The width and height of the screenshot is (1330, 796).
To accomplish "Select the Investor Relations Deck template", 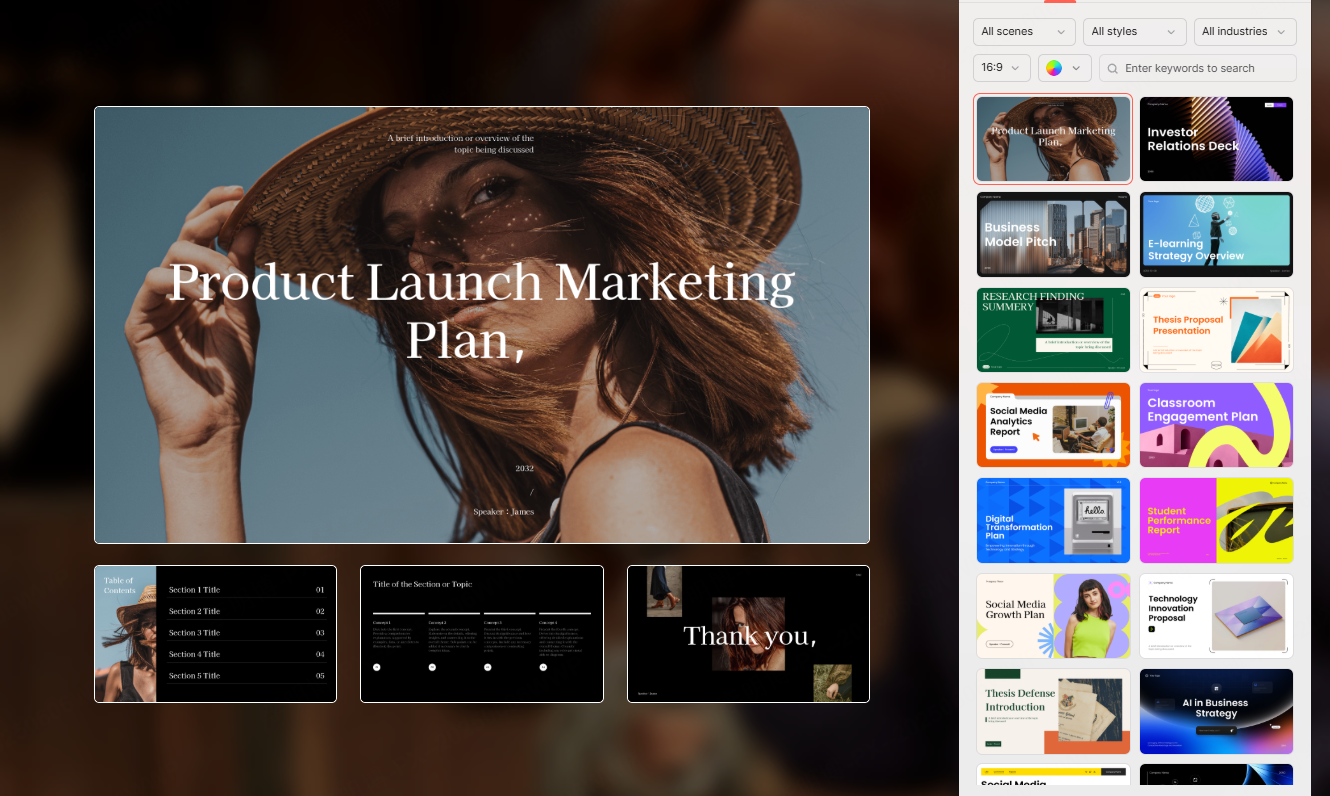I will [1216, 139].
